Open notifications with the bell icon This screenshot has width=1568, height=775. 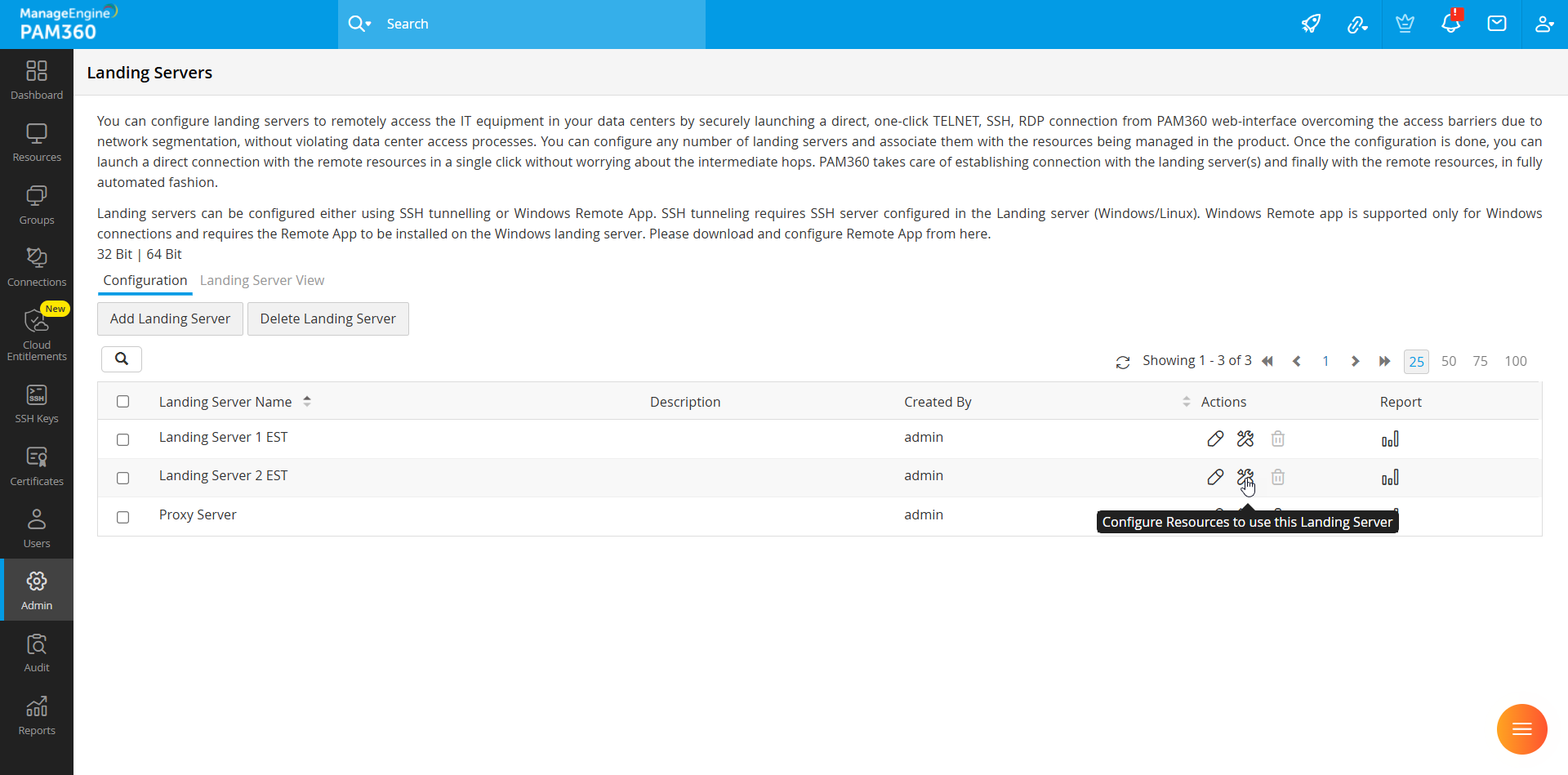[x=1451, y=24]
